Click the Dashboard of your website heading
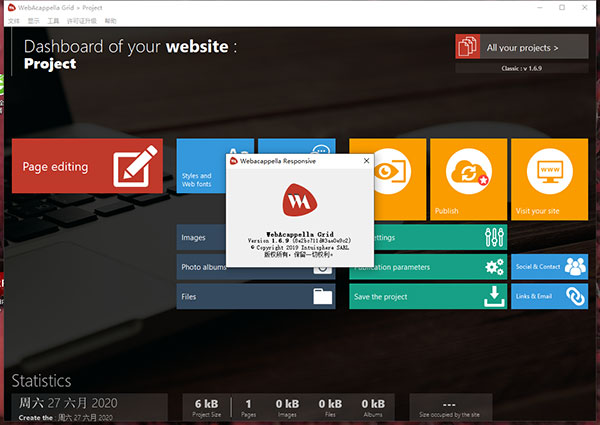Screen dimensions: 600x425 click(x=130, y=47)
